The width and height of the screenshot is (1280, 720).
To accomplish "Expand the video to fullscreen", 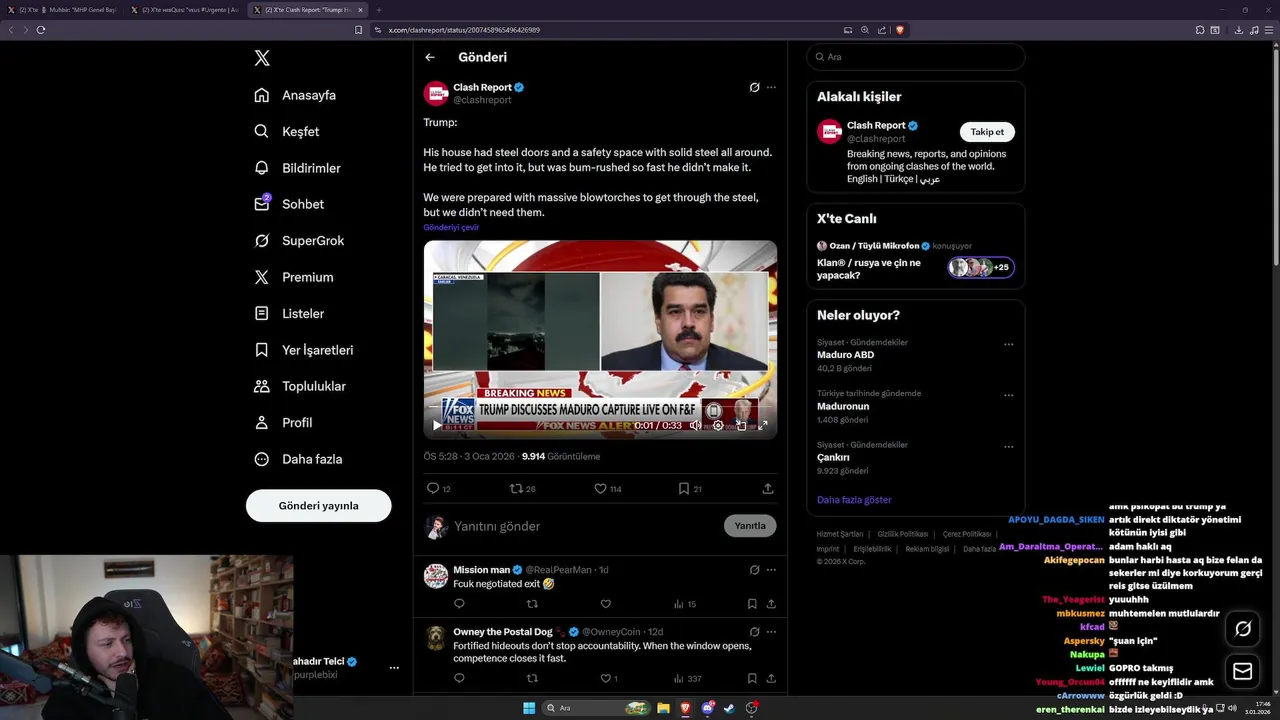I will (763, 425).
